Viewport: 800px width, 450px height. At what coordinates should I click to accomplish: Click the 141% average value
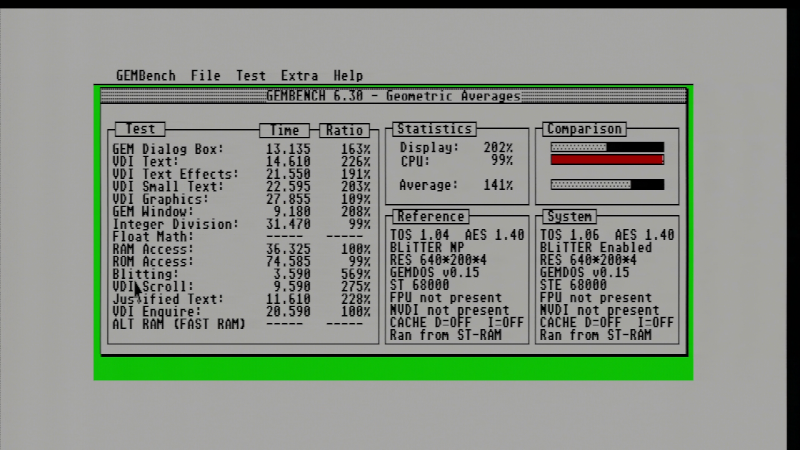(x=498, y=185)
